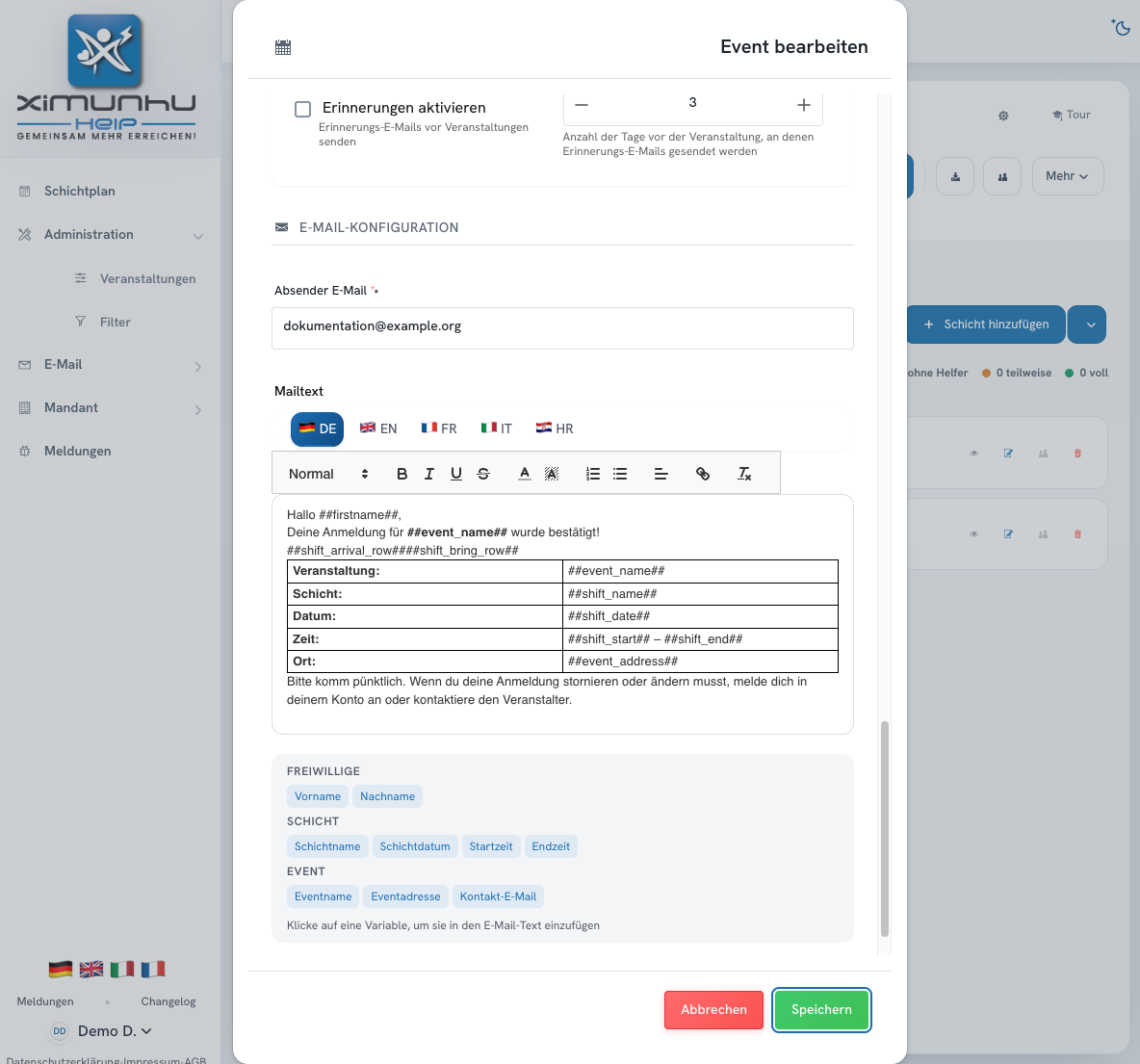Start the Tour guide

coord(1071,115)
